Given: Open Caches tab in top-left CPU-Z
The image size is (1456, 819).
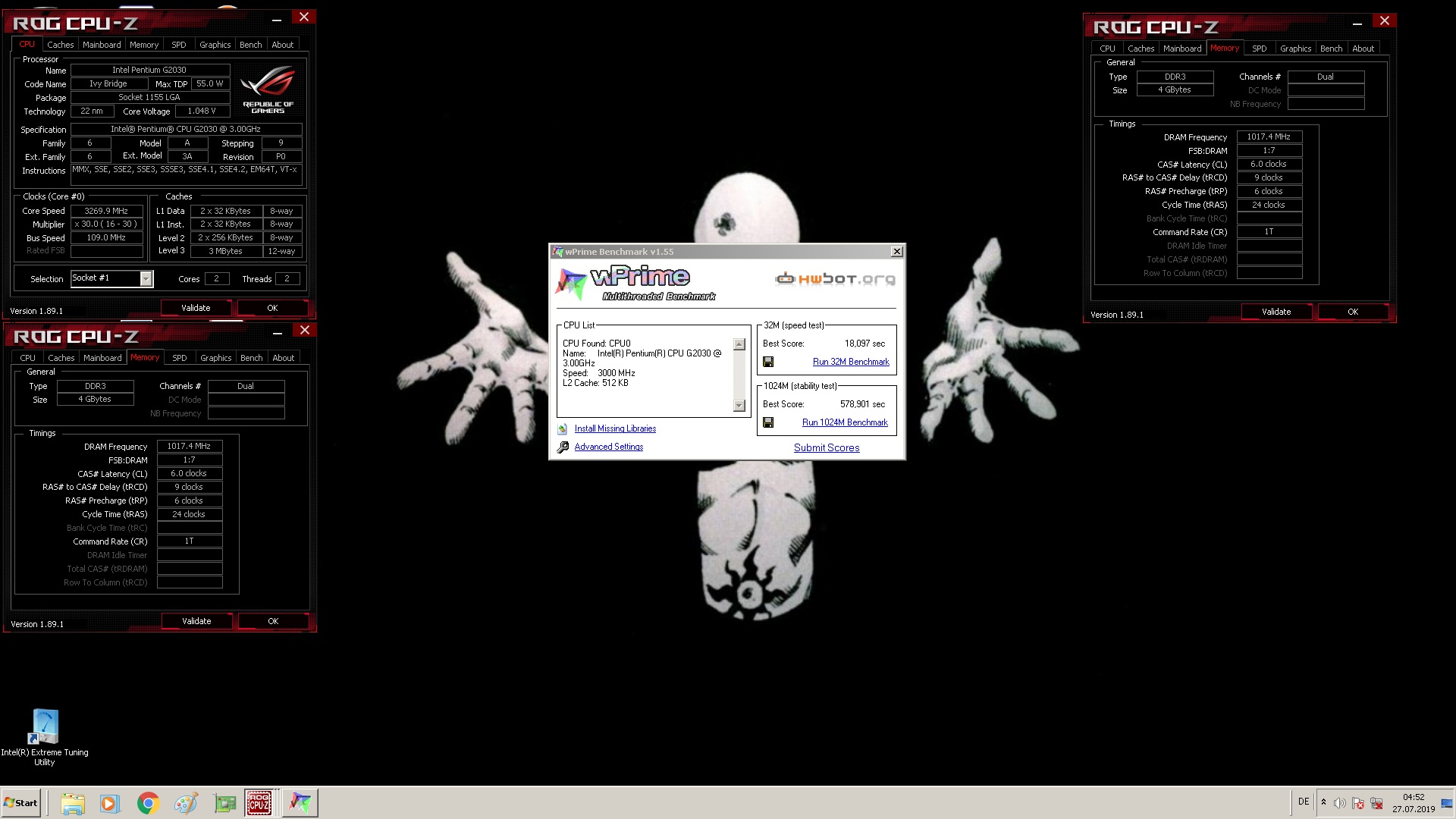Looking at the screenshot, I should pos(60,45).
